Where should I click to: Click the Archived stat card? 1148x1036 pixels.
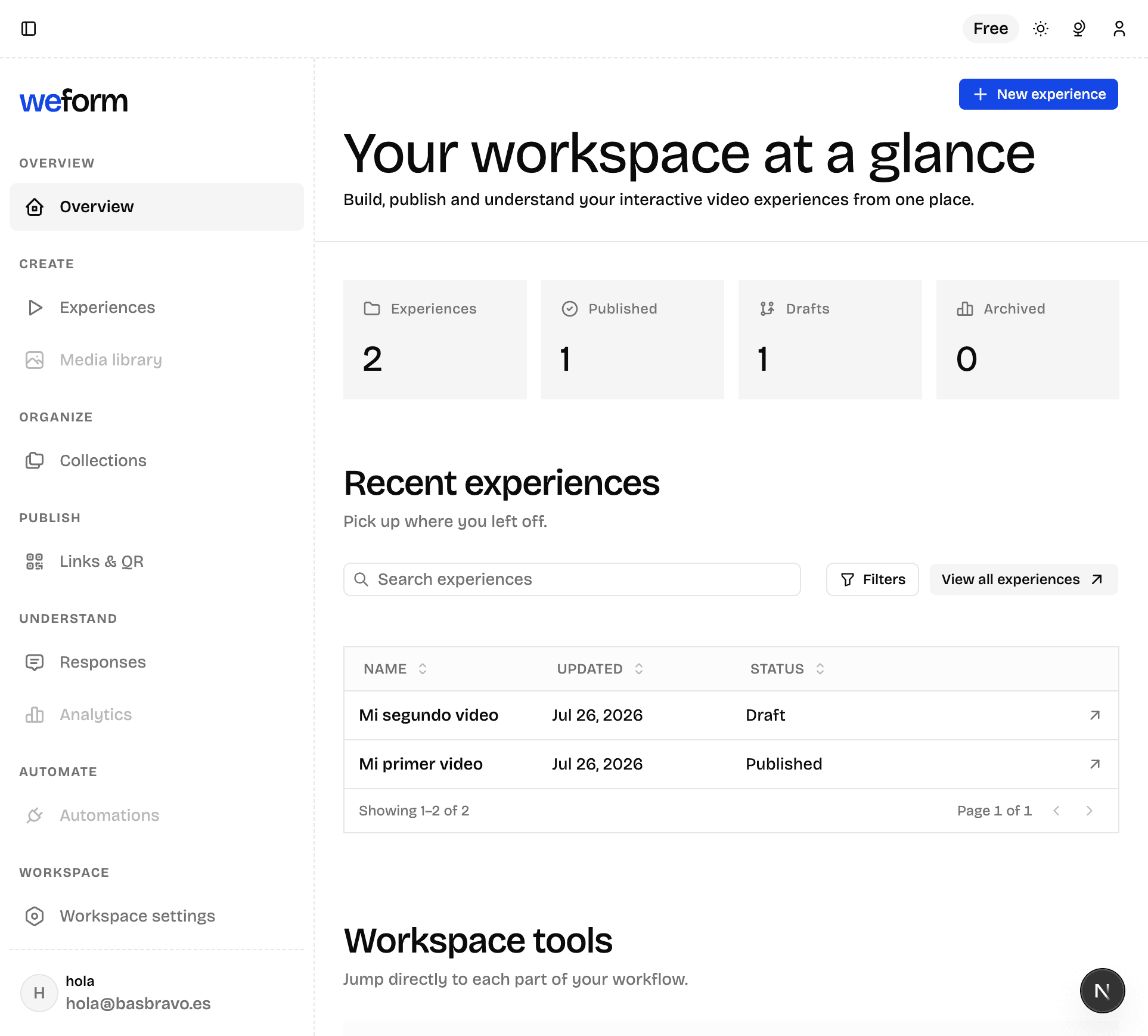1028,340
